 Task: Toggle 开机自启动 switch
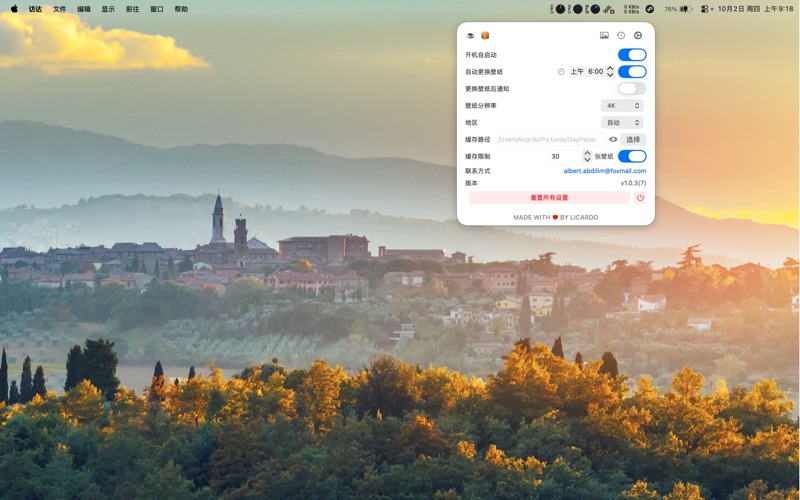(x=632, y=55)
